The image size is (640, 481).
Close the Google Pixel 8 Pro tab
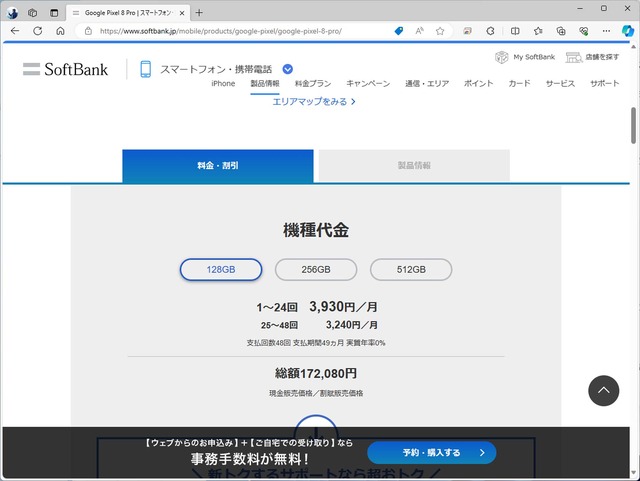click(x=182, y=13)
